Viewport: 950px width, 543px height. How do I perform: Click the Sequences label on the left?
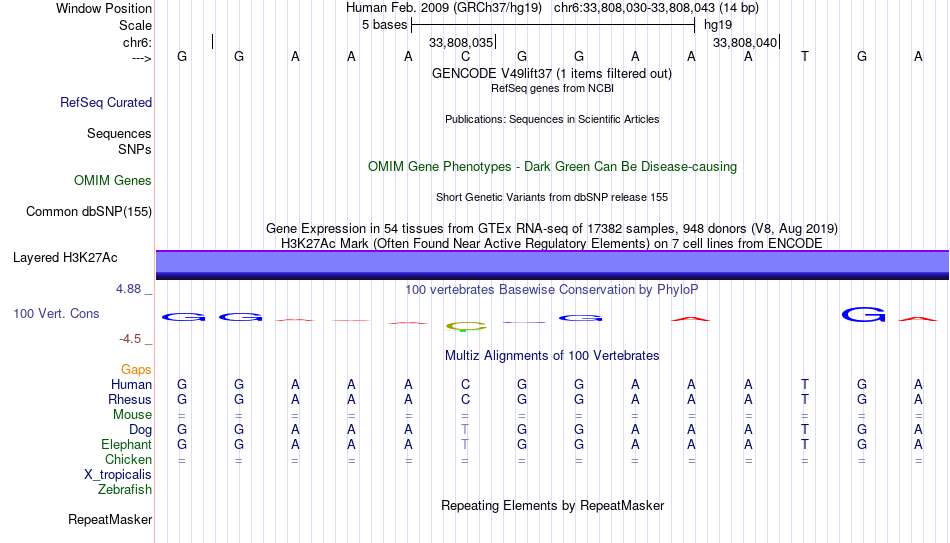tap(119, 133)
